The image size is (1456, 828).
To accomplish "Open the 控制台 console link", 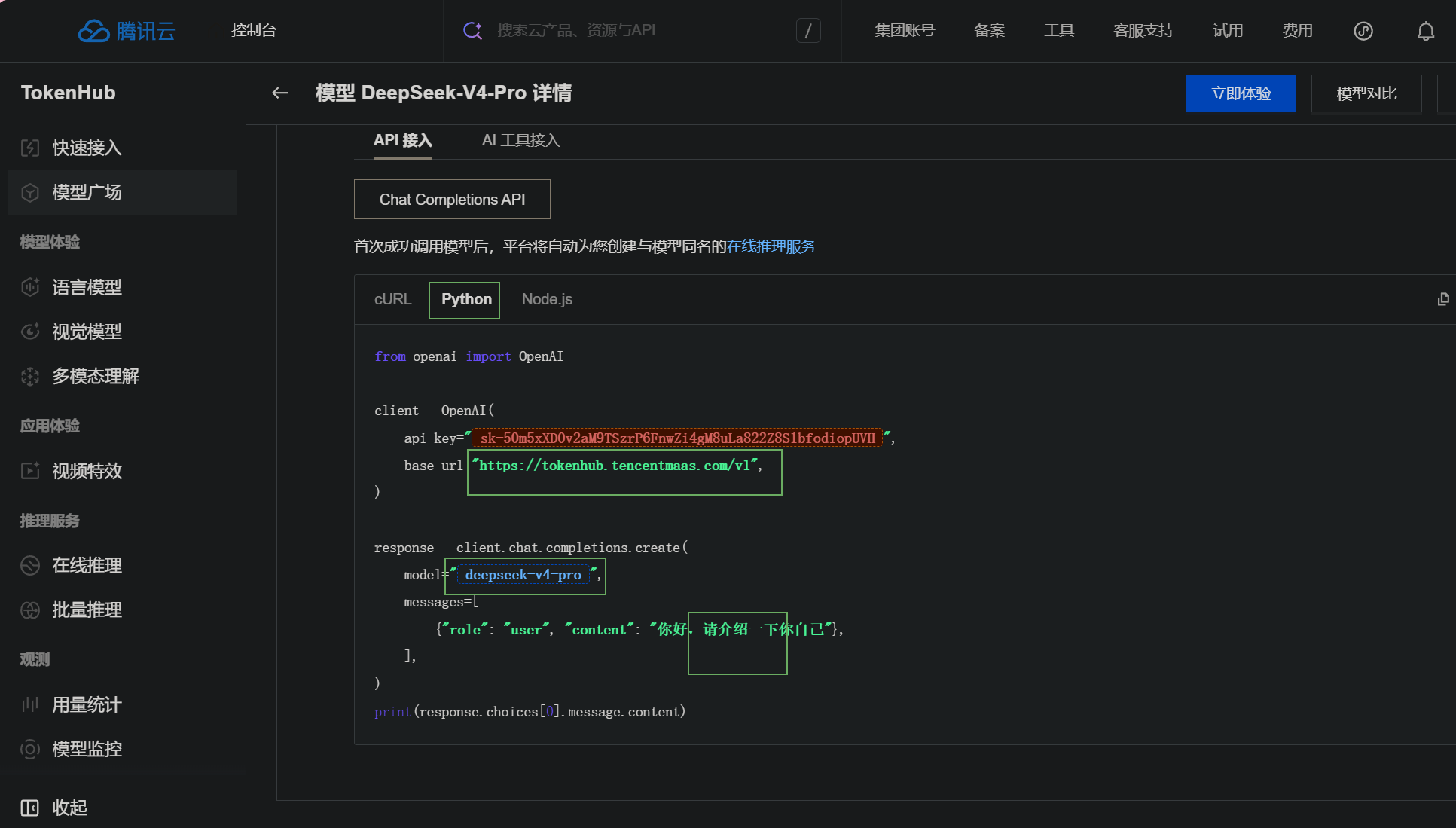I will [x=254, y=30].
